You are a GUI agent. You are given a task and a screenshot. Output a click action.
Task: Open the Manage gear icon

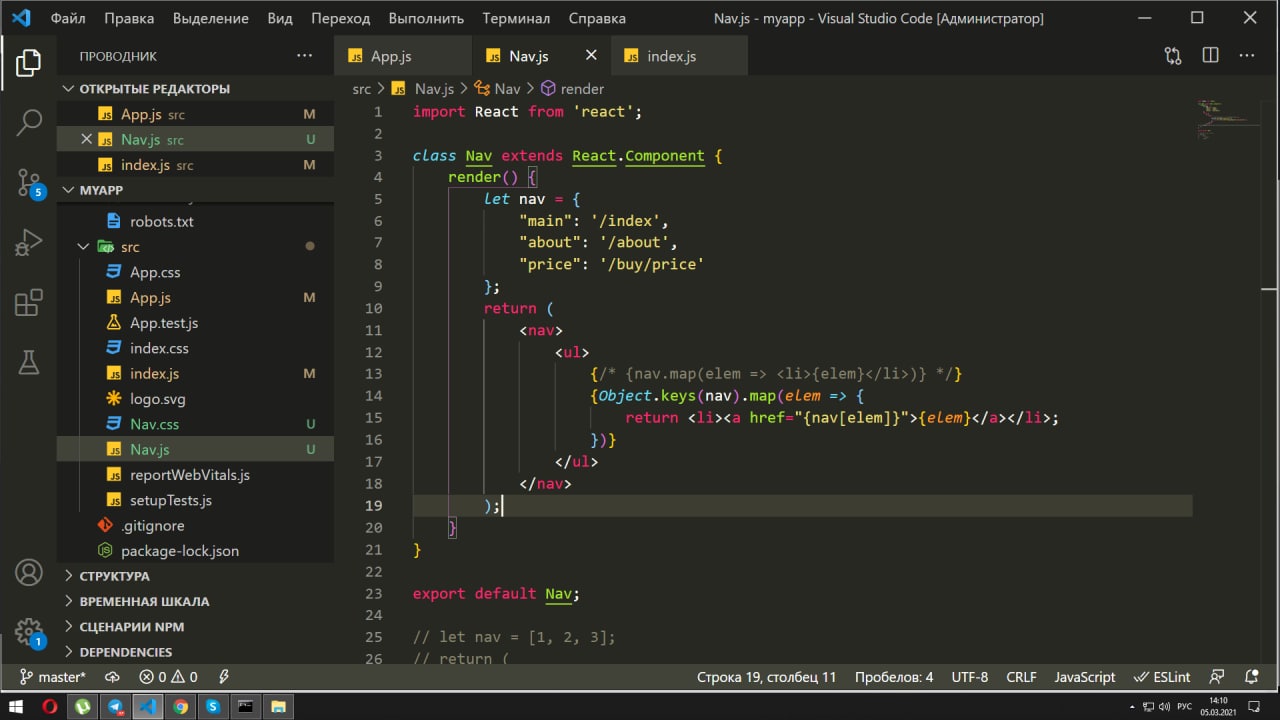[29, 632]
